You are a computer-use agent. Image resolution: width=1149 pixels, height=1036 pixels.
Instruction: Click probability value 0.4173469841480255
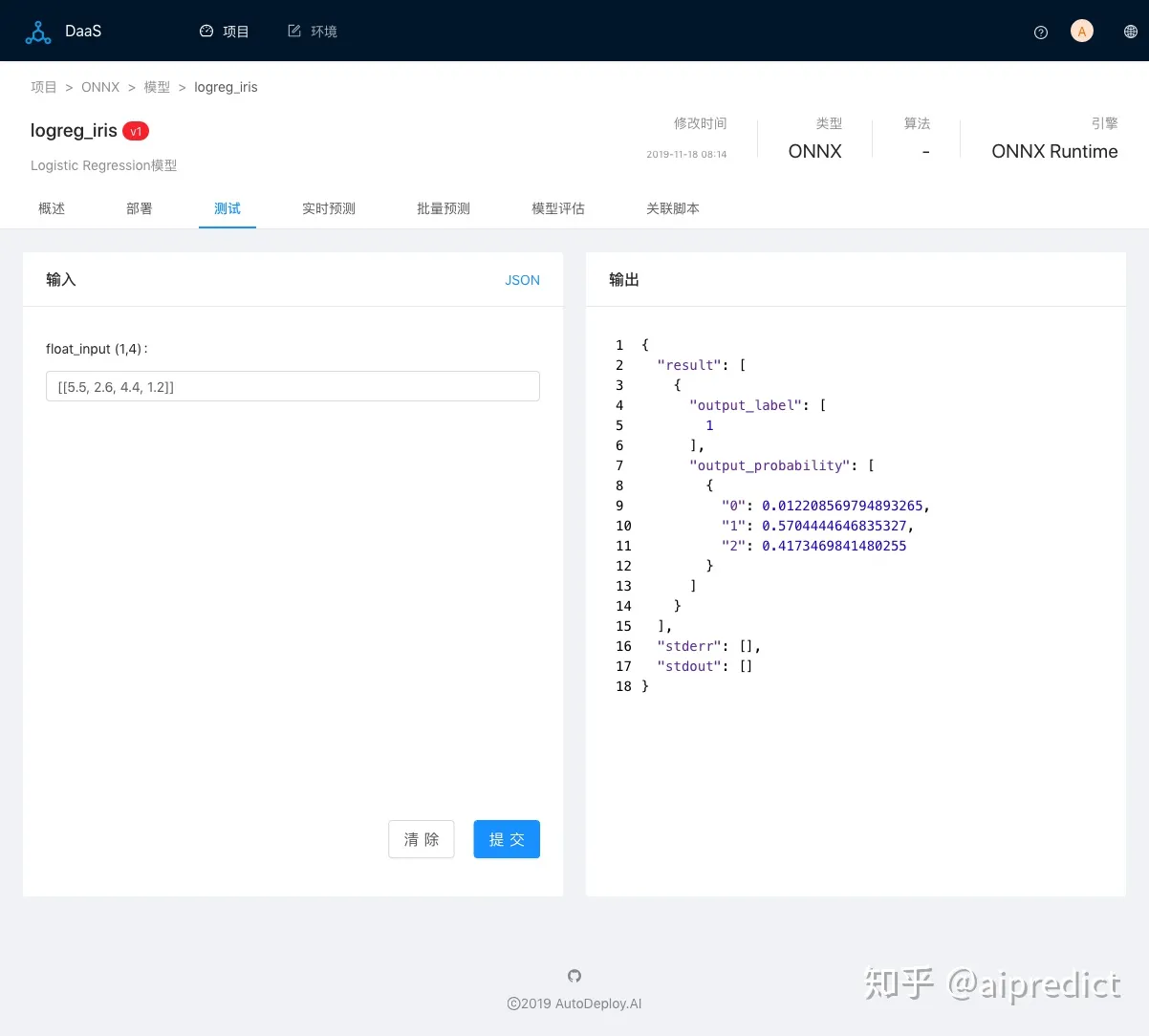835,546
